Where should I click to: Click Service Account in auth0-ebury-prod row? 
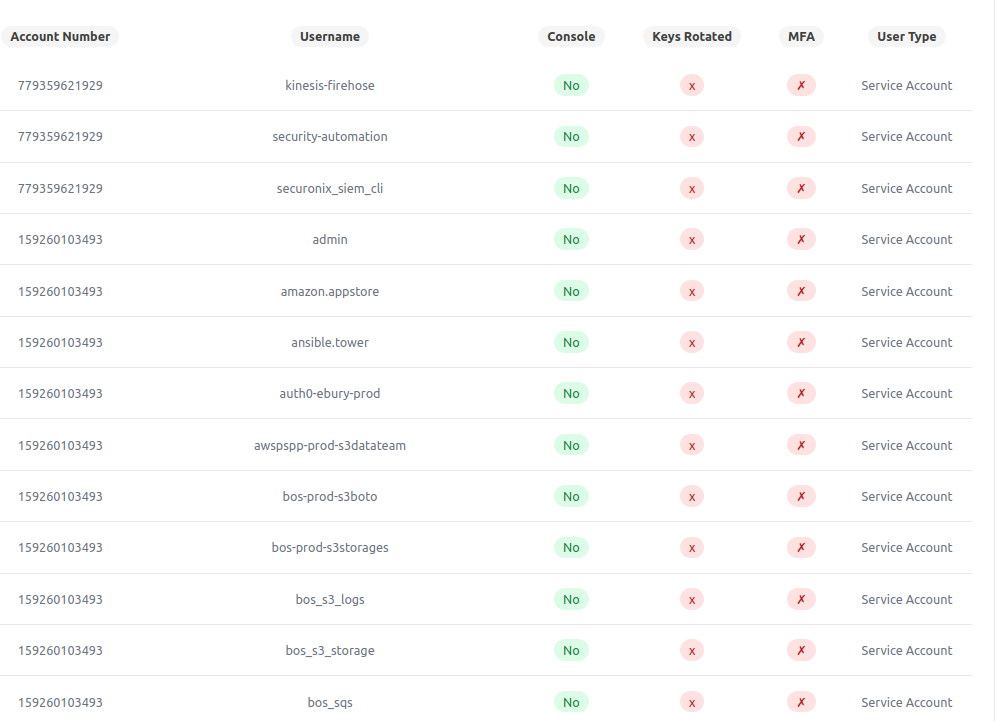(x=906, y=393)
